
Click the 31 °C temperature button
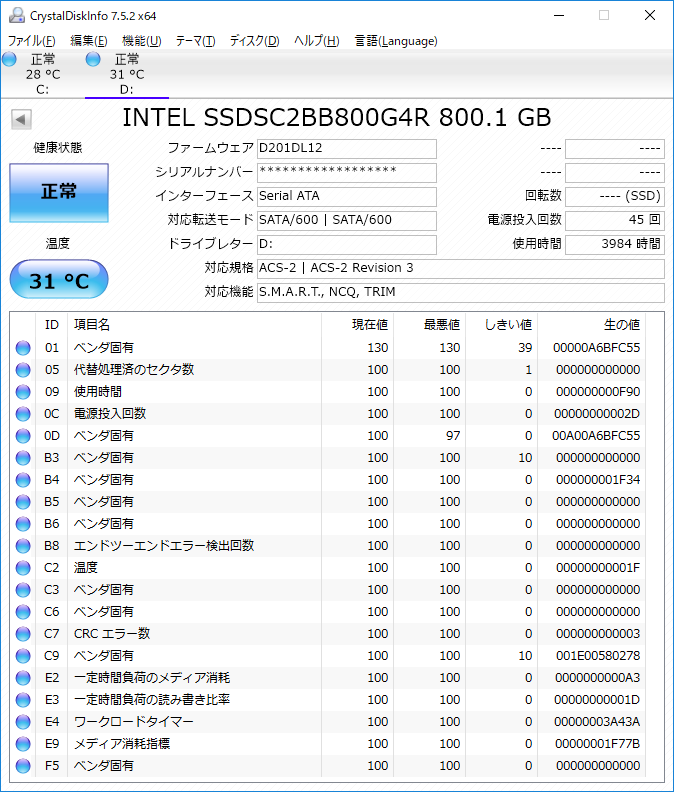point(59,281)
